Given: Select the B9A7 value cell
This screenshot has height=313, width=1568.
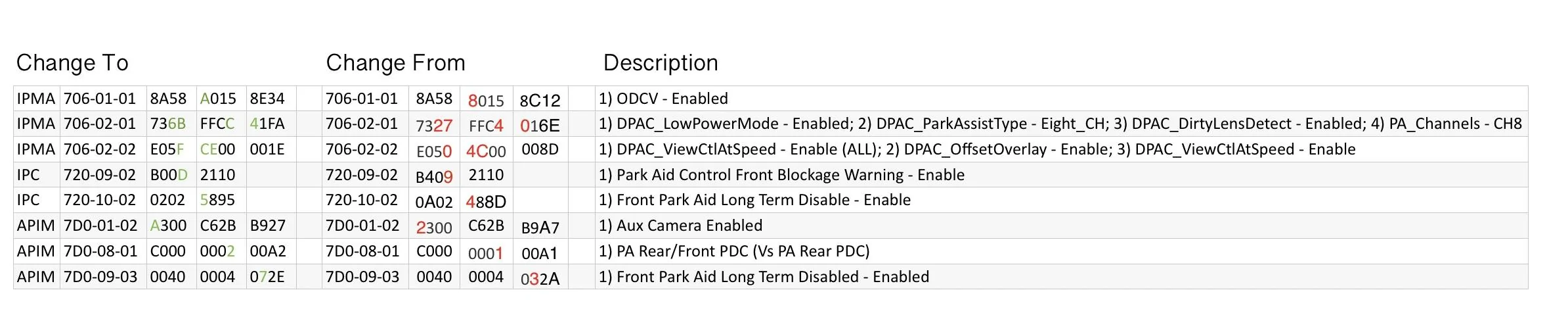Looking at the screenshot, I should 540,228.
